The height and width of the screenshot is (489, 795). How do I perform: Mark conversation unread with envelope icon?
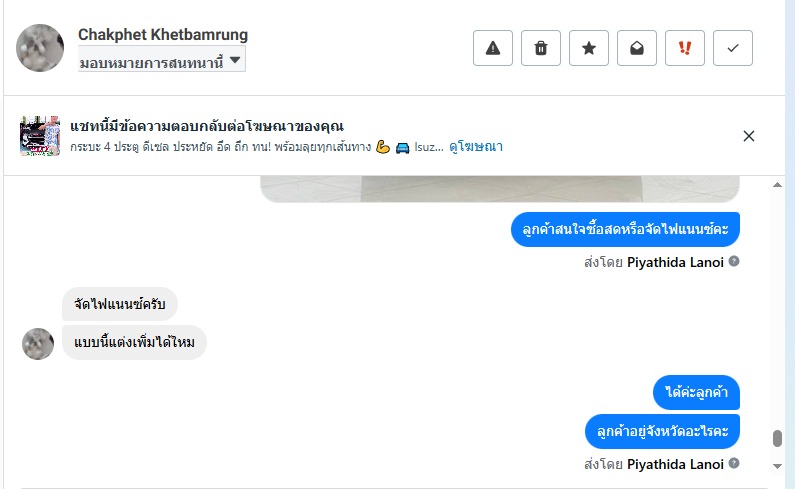click(637, 48)
